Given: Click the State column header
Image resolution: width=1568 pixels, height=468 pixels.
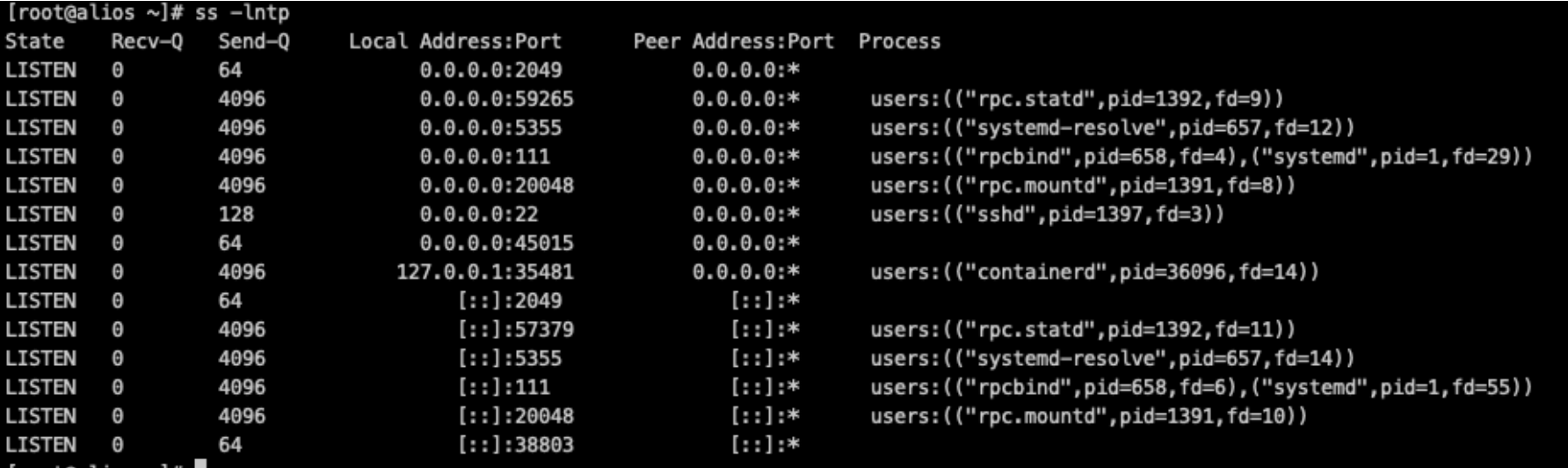Looking at the screenshot, I should (x=35, y=41).
